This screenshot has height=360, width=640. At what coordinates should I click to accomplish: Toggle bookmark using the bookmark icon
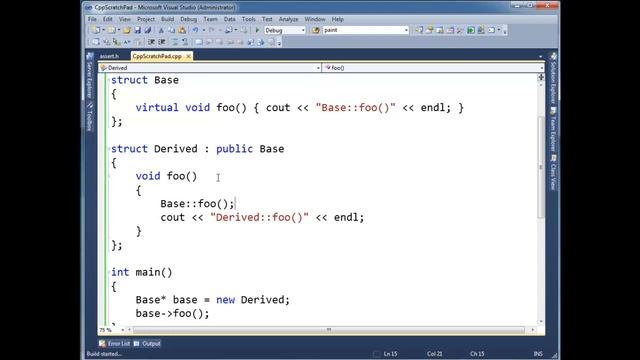199,42
